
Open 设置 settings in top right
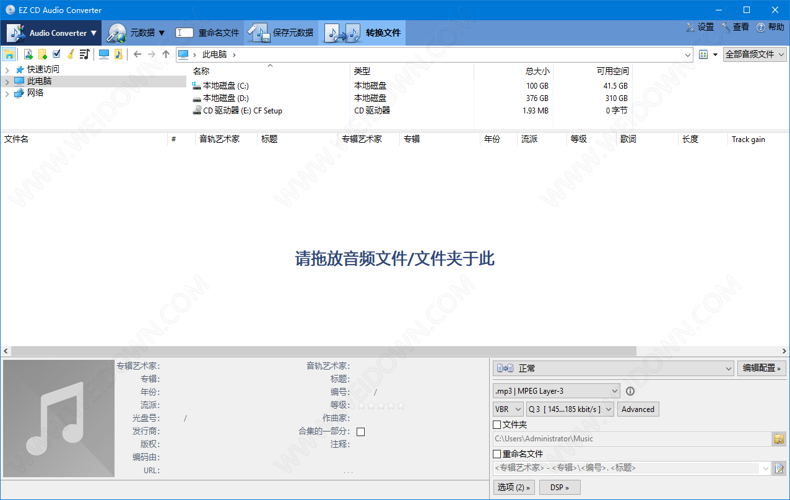coord(700,27)
